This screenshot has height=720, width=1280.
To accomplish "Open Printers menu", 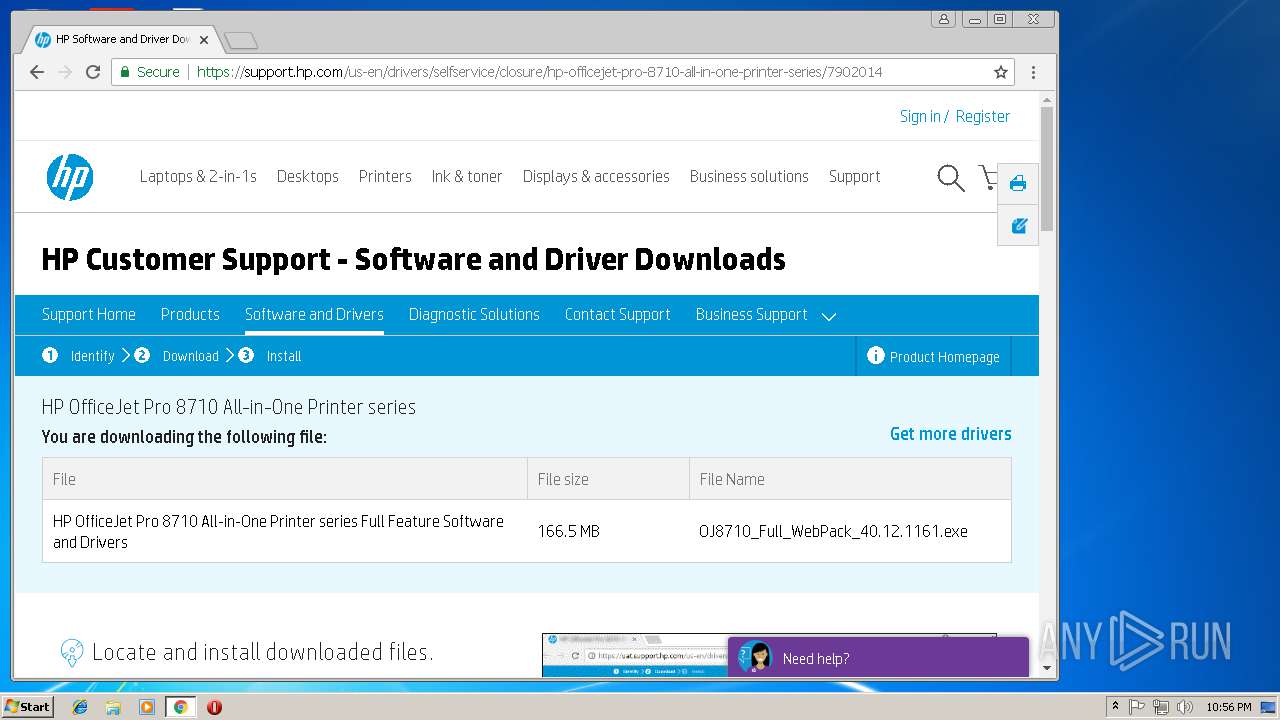I will [x=385, y=177].
